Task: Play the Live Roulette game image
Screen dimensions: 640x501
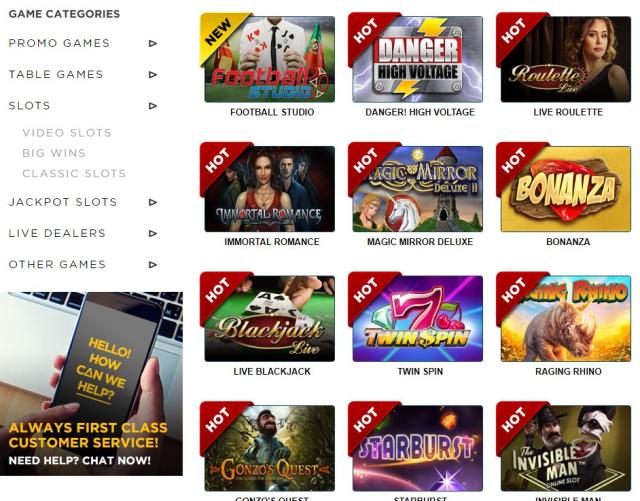Action: pos(566,59)
